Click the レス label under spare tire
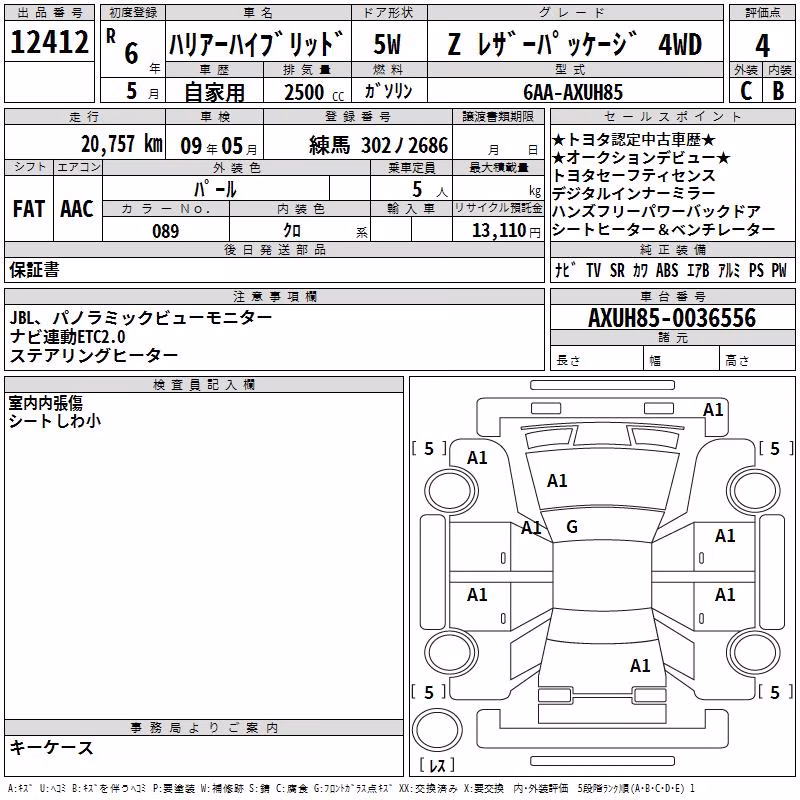 (437, 764)
